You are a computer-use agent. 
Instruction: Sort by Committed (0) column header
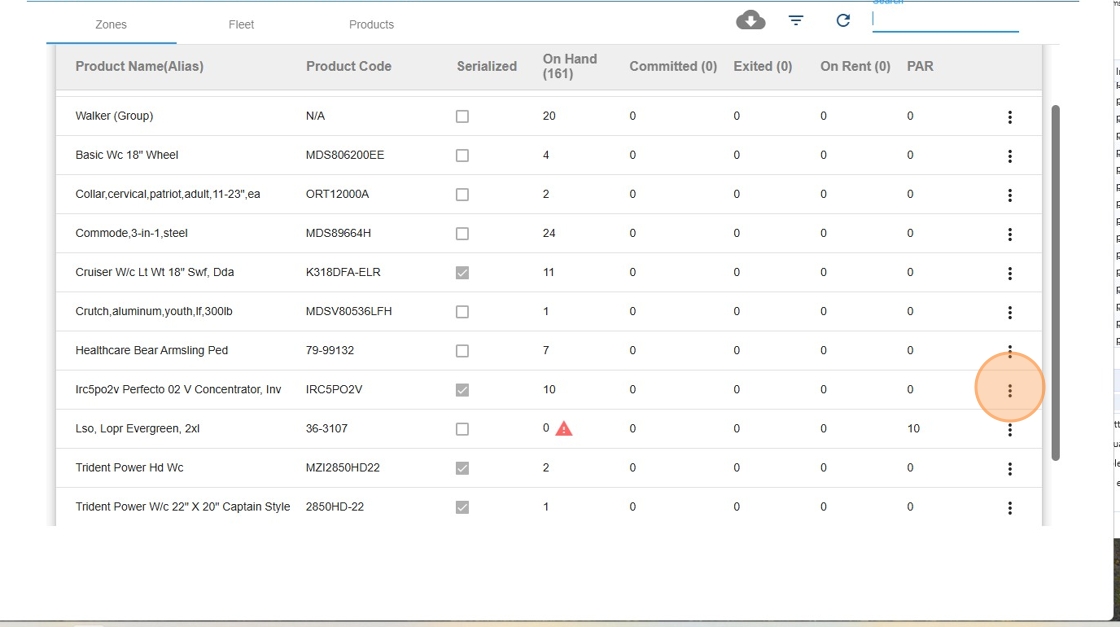(673, 66)
